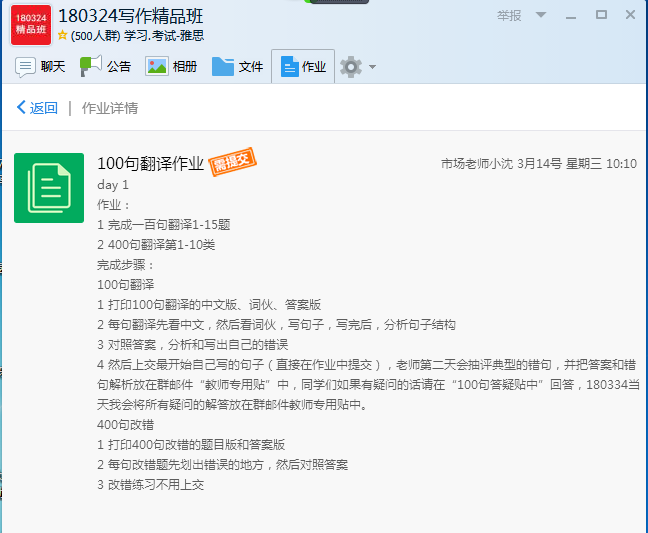The image size is (648, 533).
Task: Maximize the group window
Action: [601, 15]
